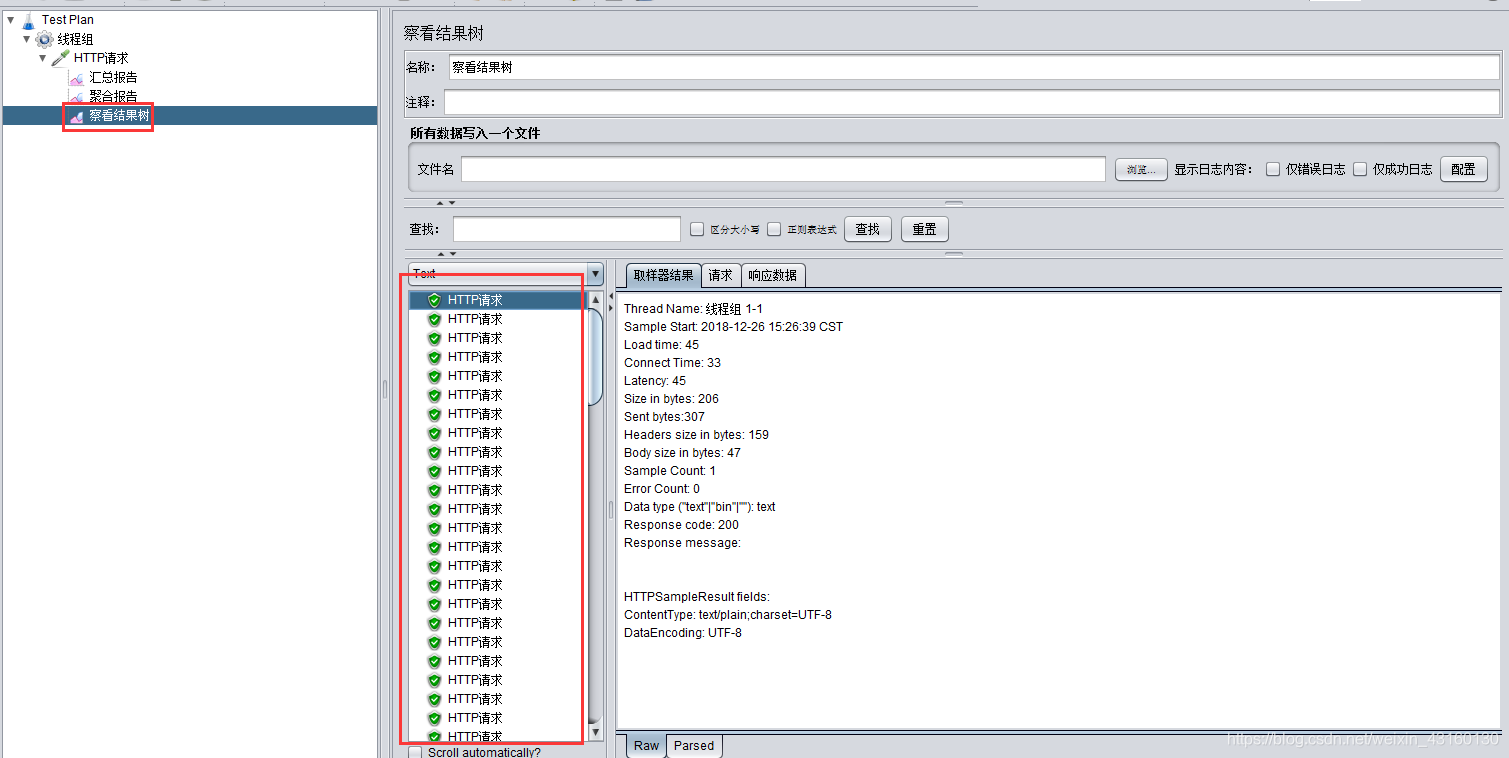Focus the 文件名 input field

(x=783, y=169)
